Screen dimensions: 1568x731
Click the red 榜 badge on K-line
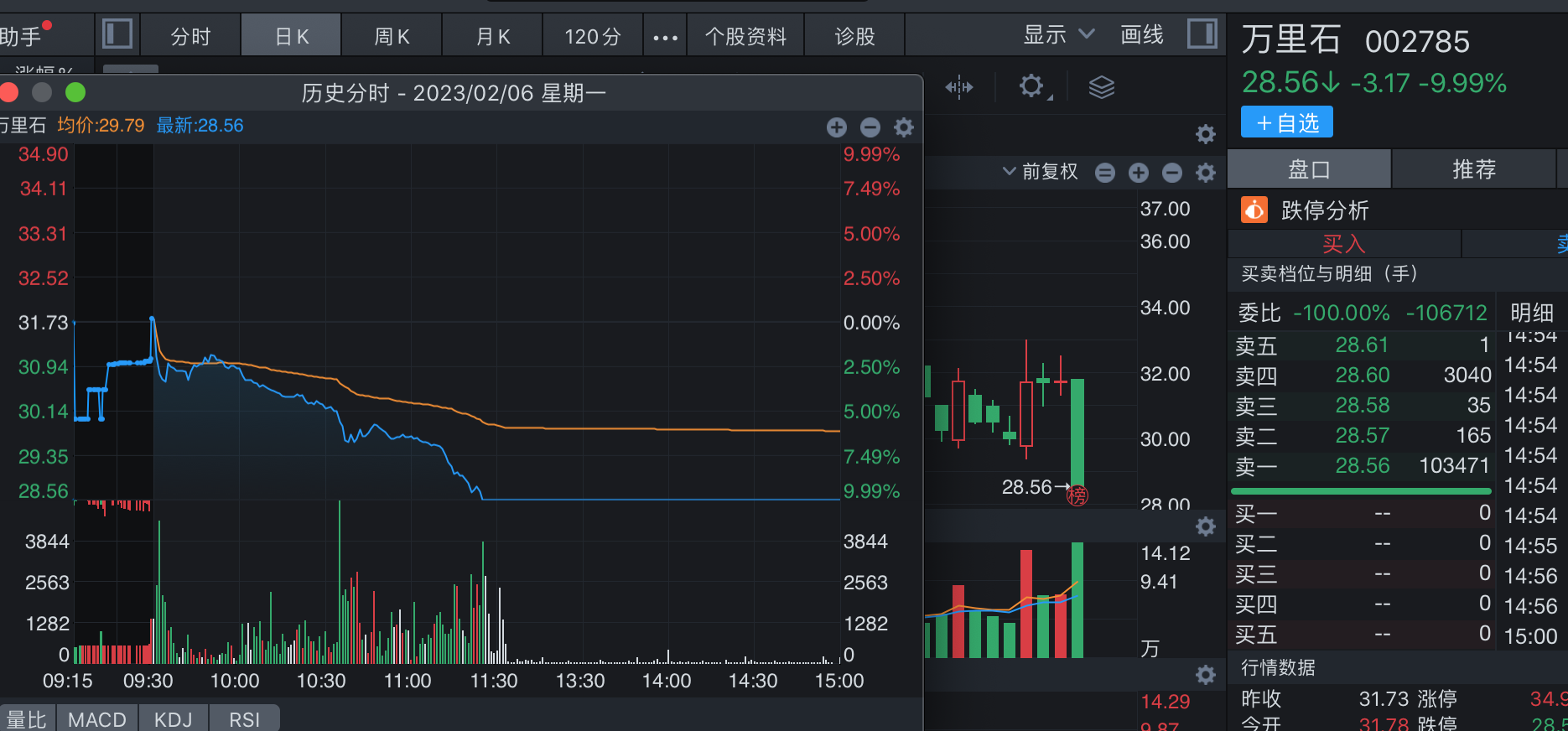point(1077,495)
